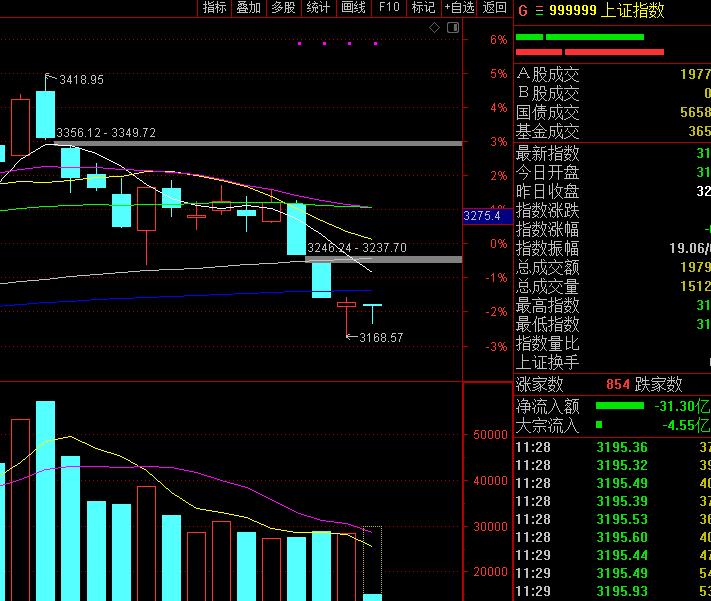
Task: Click the 标记 mark button
Action: (x=423, y=8)
